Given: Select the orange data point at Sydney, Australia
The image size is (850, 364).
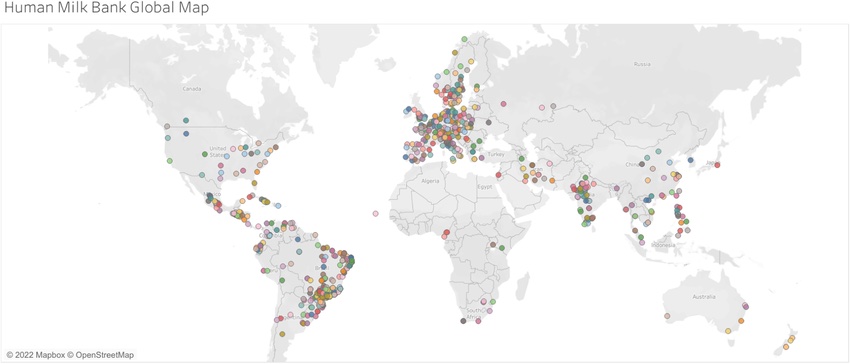Looking at the screenshot, I should pyautogui.click(x=741, y=321).
